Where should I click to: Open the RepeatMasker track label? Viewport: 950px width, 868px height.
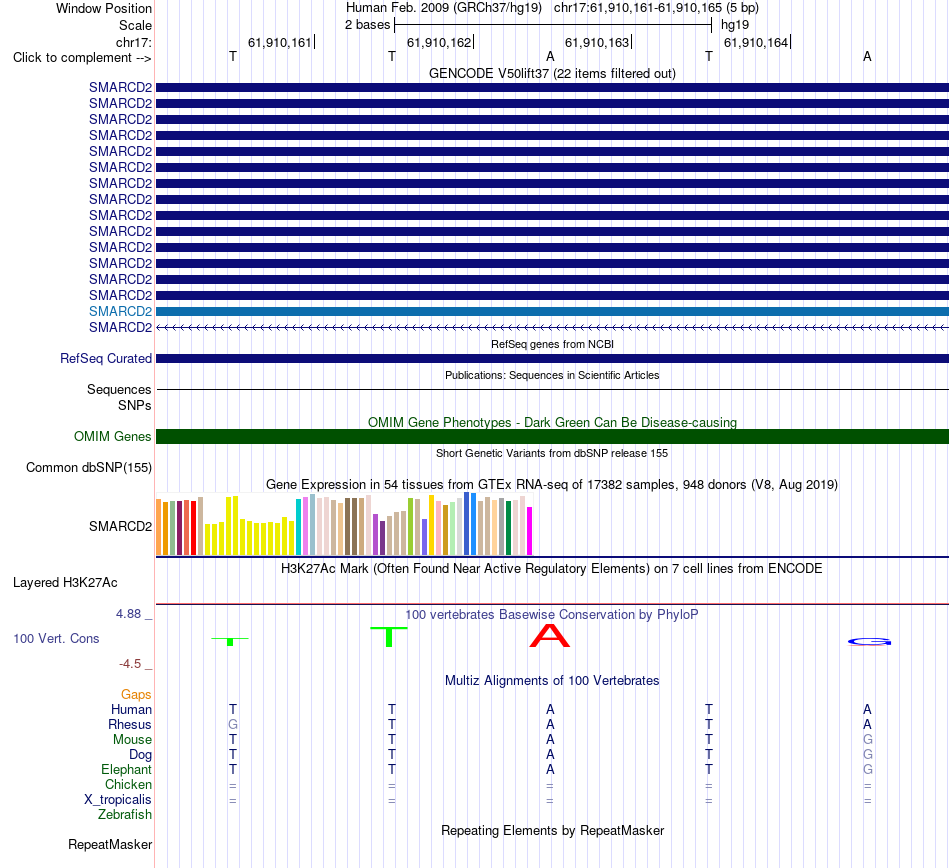coord(110,844)
